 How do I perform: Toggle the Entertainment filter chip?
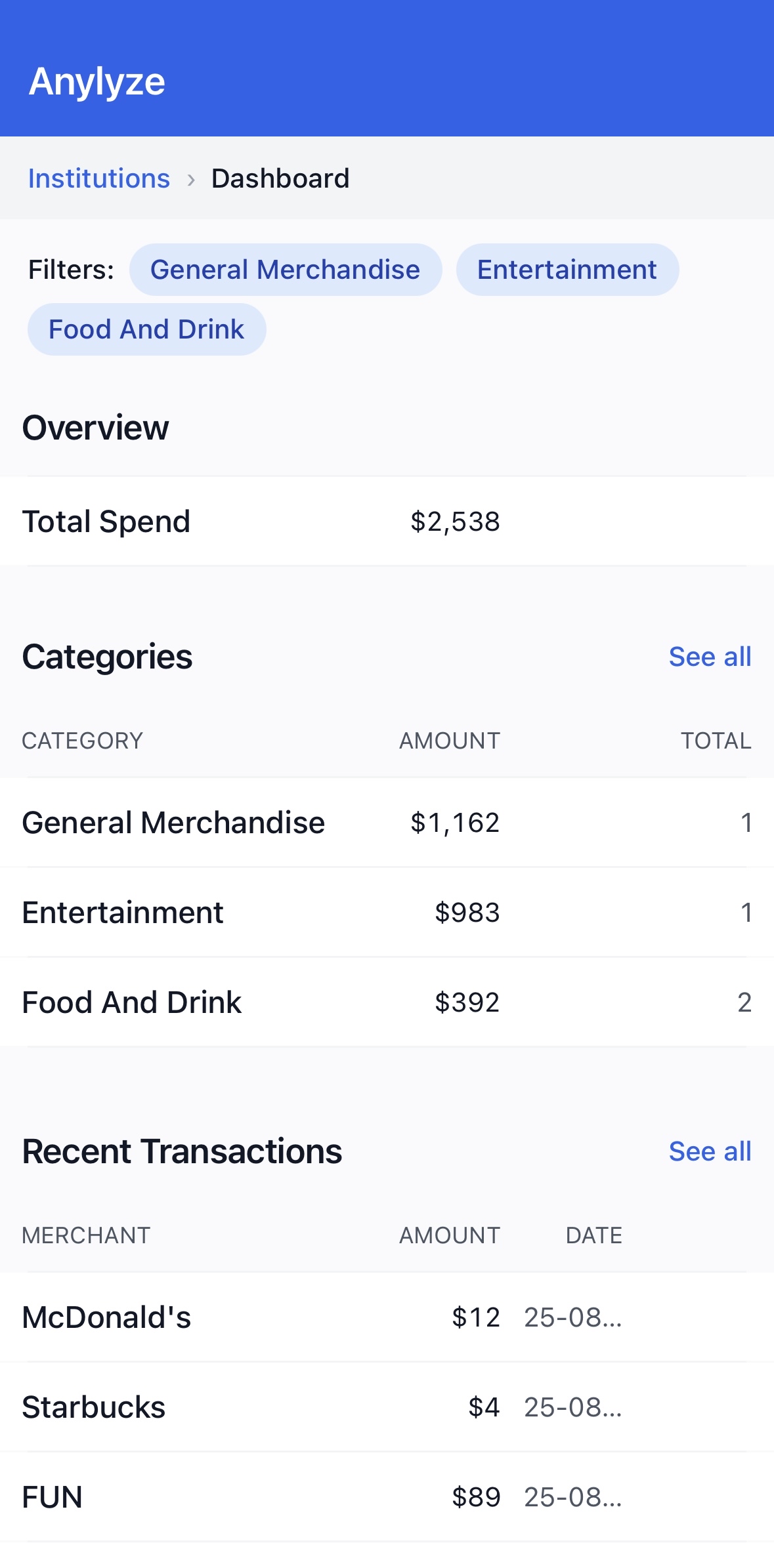[567, 270]
